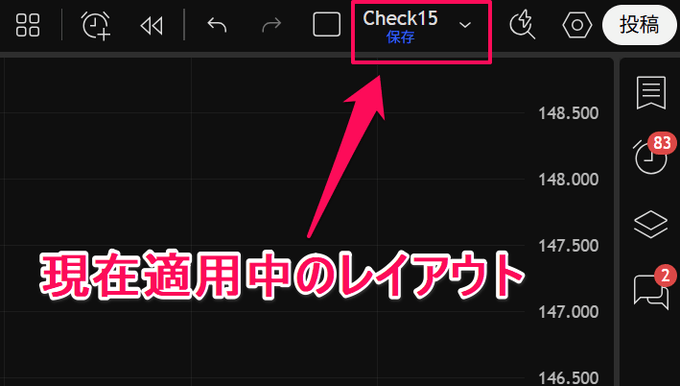Open the watchlist panel icon
680x386 pixels.
click(651, 92)
